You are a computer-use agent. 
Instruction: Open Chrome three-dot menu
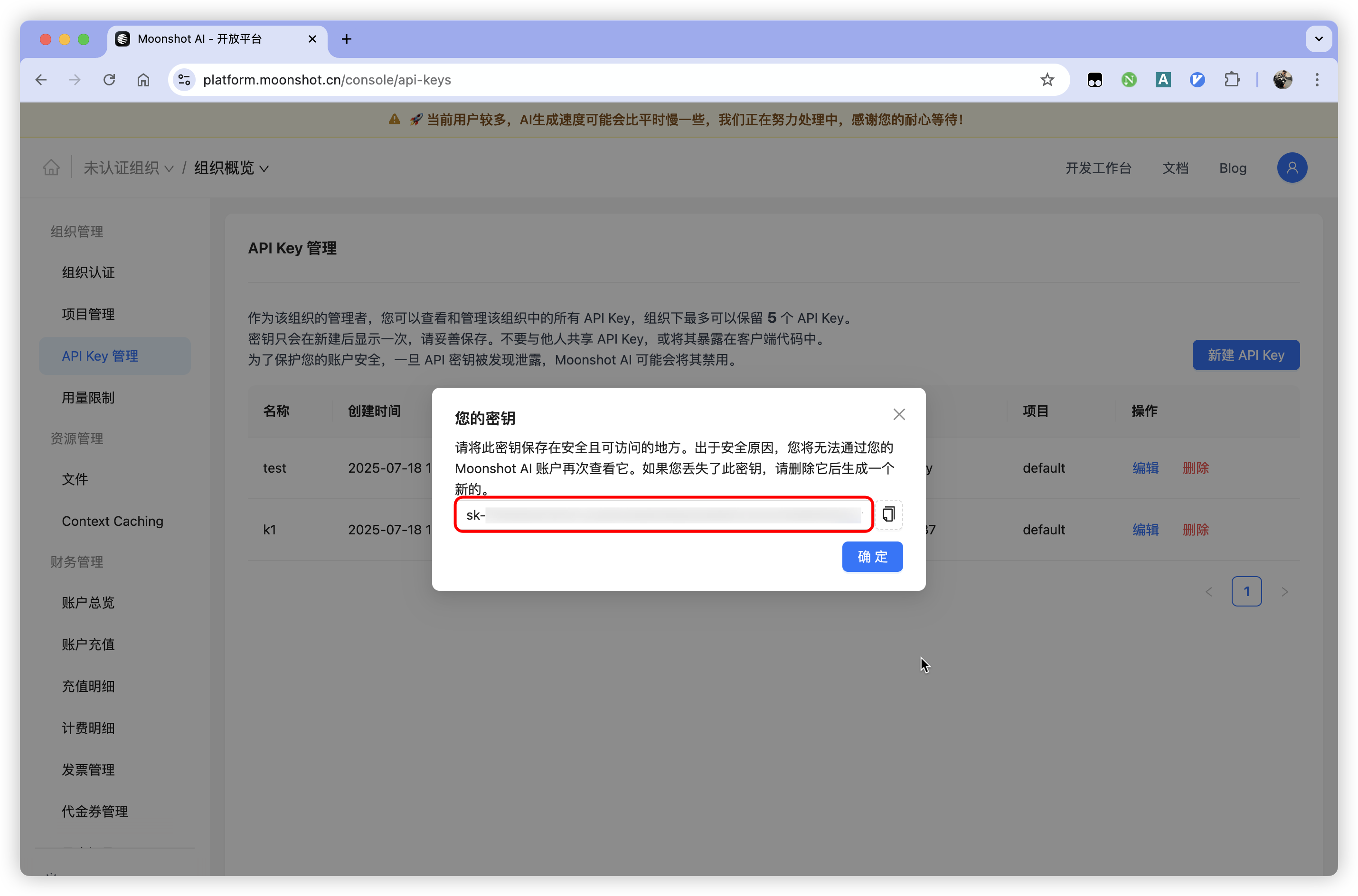pos(1317,80)
